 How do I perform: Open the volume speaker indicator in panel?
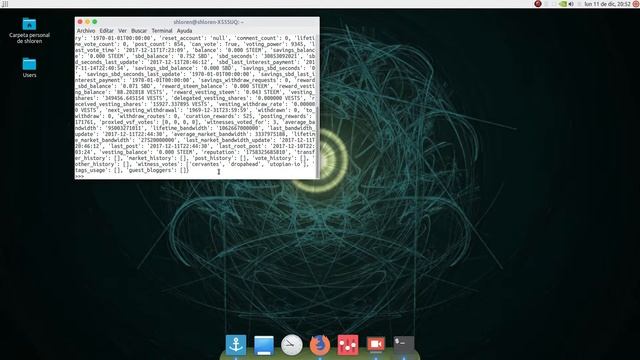[x=571, y=4]
